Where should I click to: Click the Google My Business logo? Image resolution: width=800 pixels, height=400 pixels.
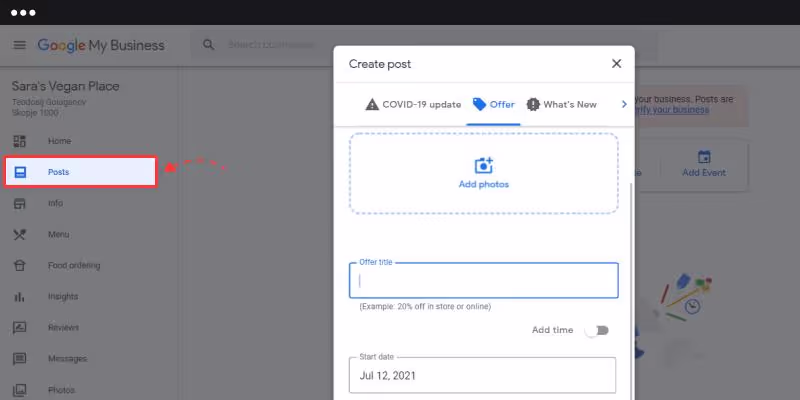point(101,45)
